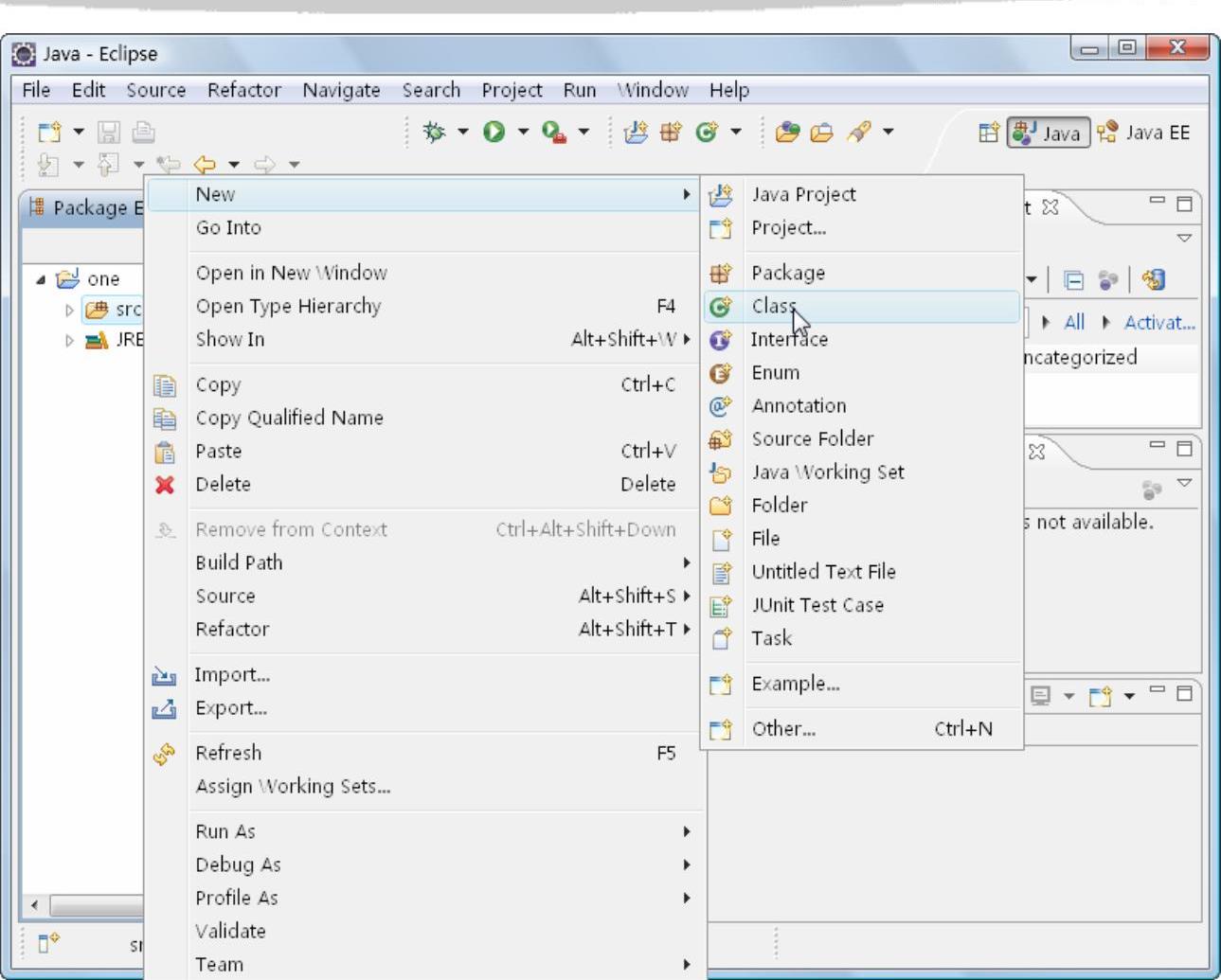Screen dimensions: 1221x980
Task: Click the Enum icon in New submenu
Action: 721,373
